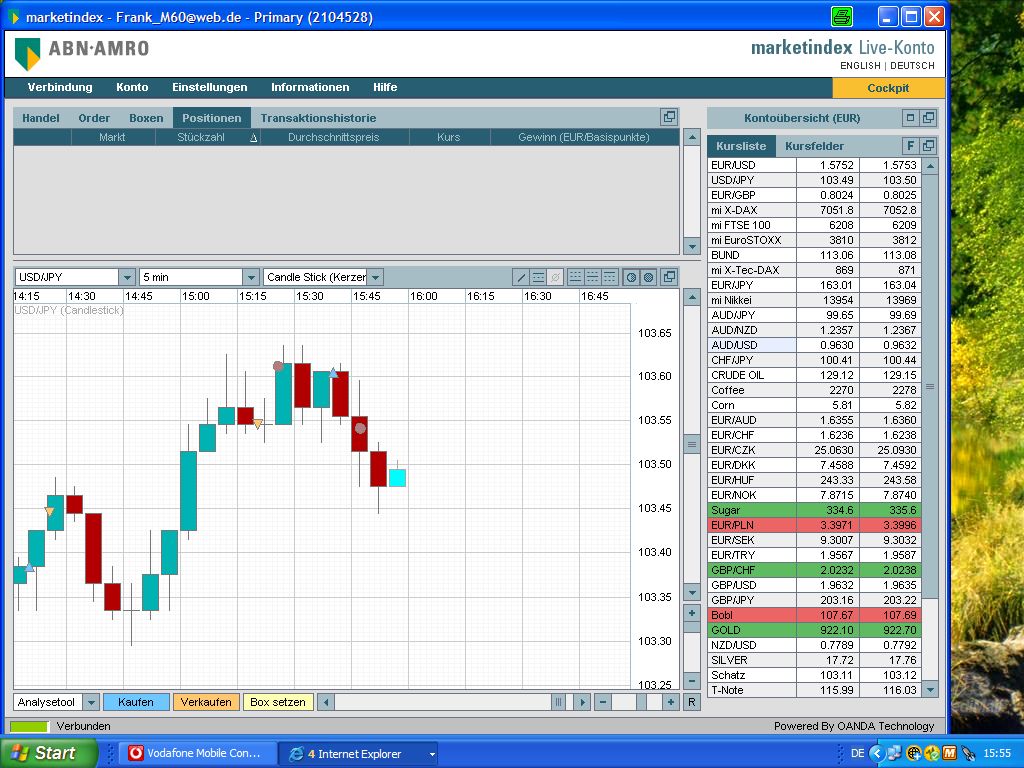Click the horizontal lines chart tool icon
1024x768 pixels.
pyautogui.click(x=538, y=278)
